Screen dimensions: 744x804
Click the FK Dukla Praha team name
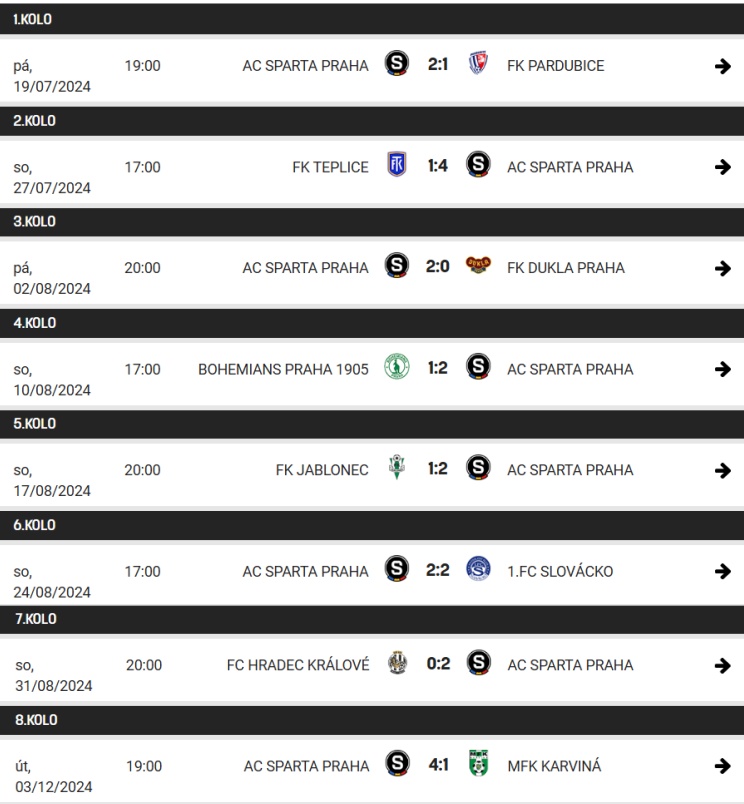tap(566, 268)
